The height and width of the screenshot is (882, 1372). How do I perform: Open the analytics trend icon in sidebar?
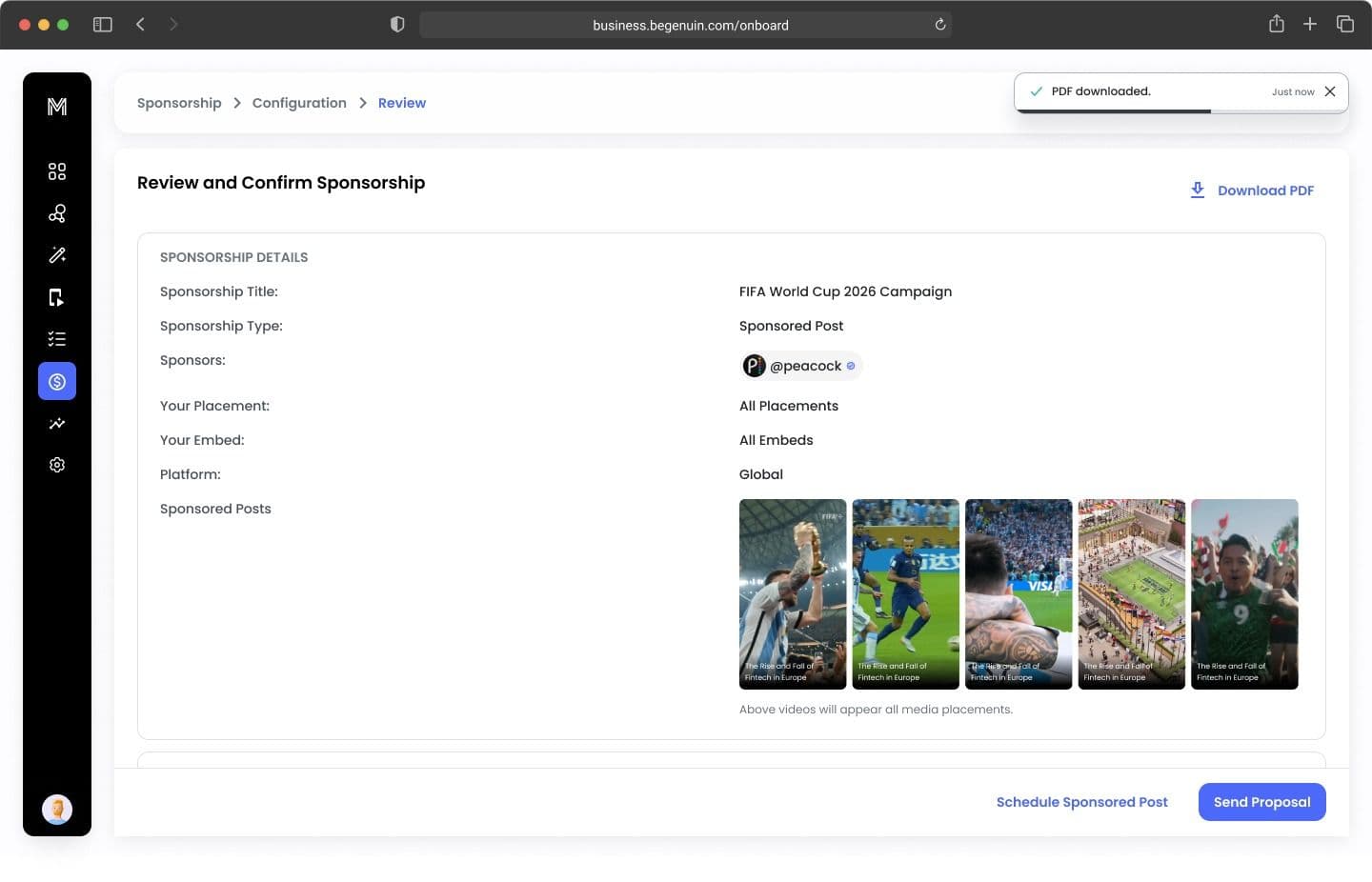click(x=57, y=424)
